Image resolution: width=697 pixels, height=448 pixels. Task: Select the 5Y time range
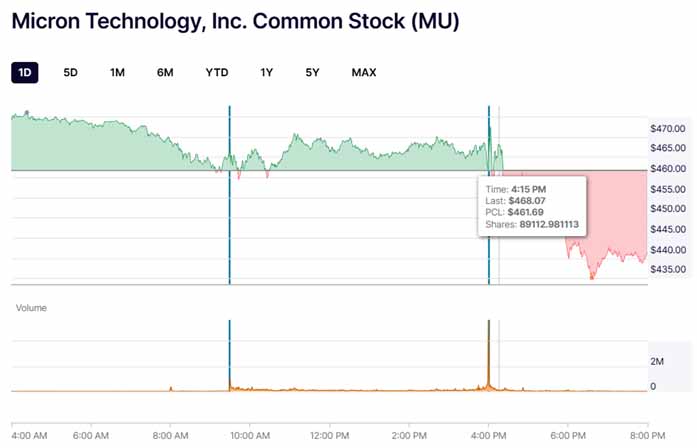click(x=313, y=72)
